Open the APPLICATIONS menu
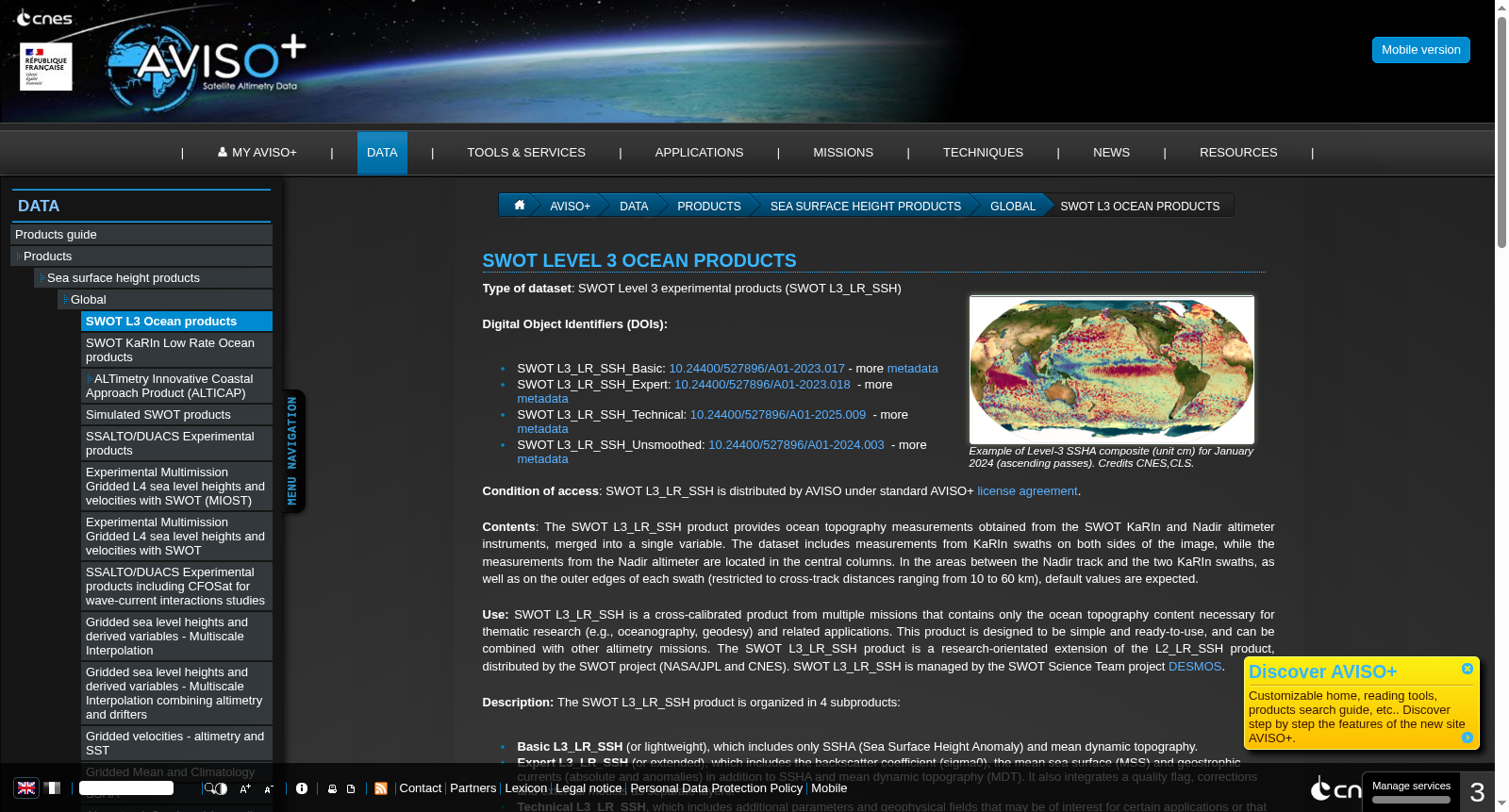 coord(699,153)
